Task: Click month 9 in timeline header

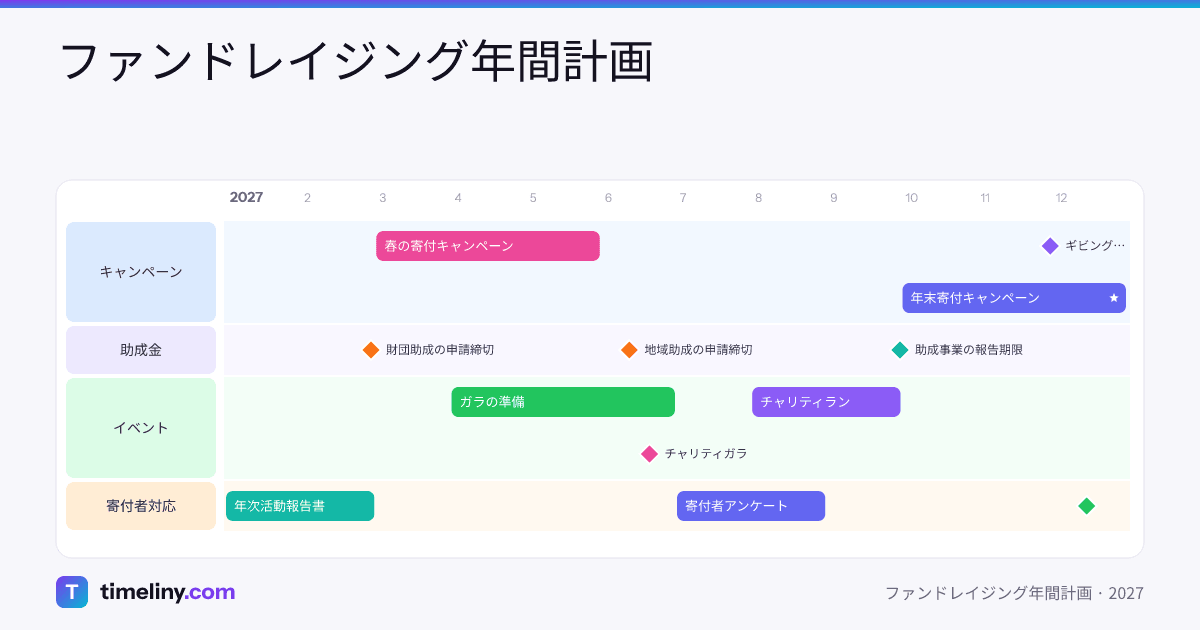Action: [833, 198]
